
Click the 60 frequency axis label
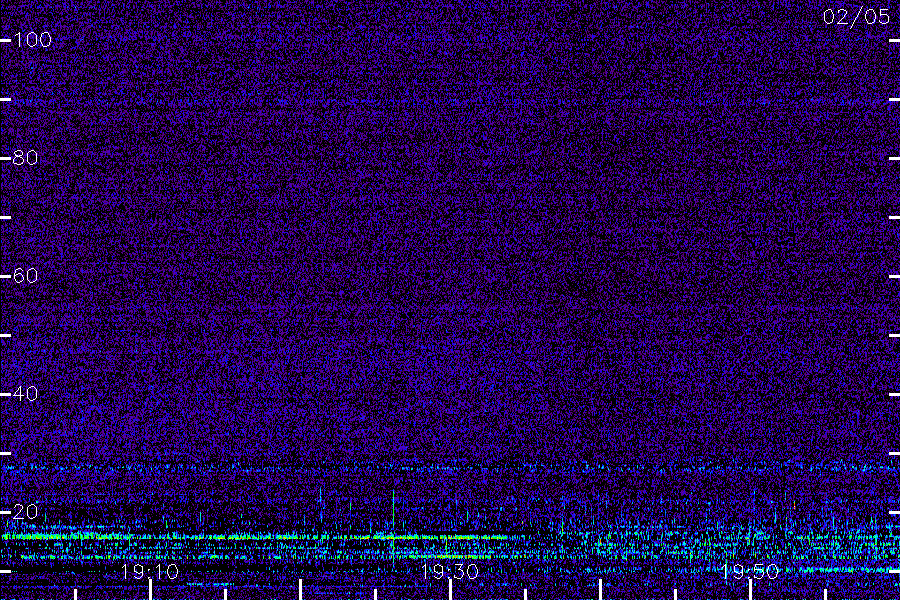coord(25,276)
